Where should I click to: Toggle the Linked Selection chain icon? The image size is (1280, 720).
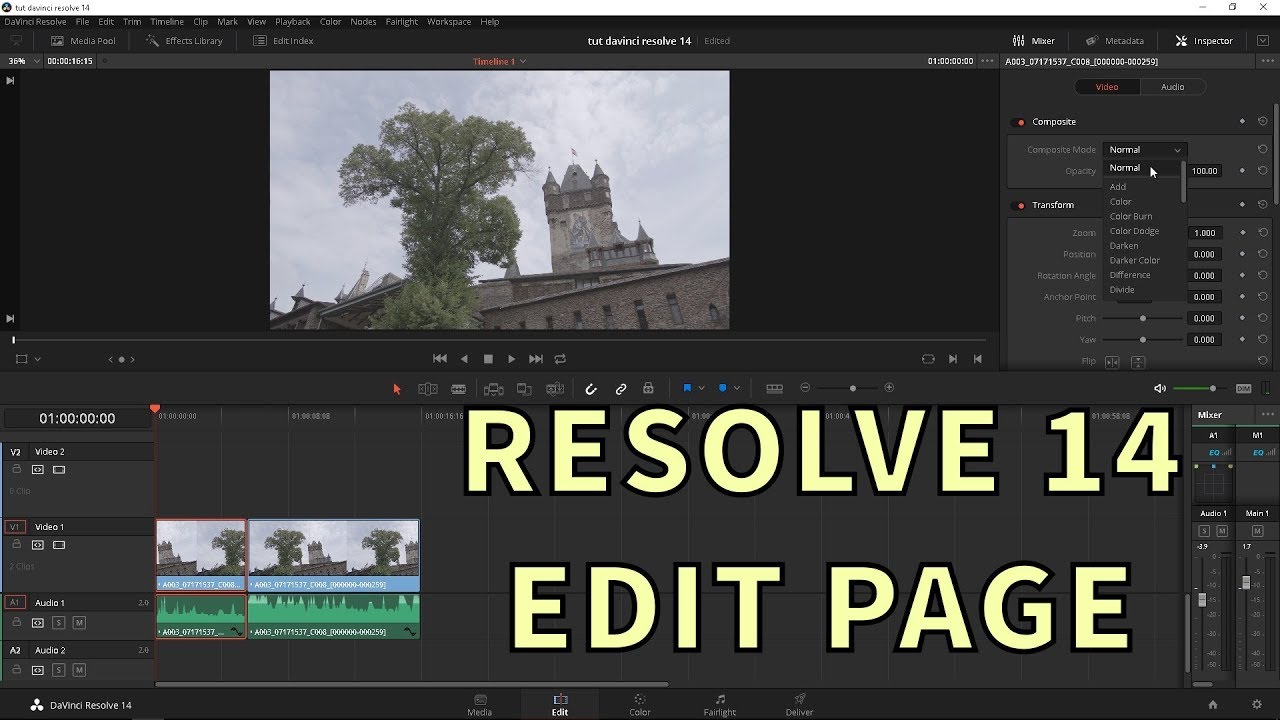(621, 388)
